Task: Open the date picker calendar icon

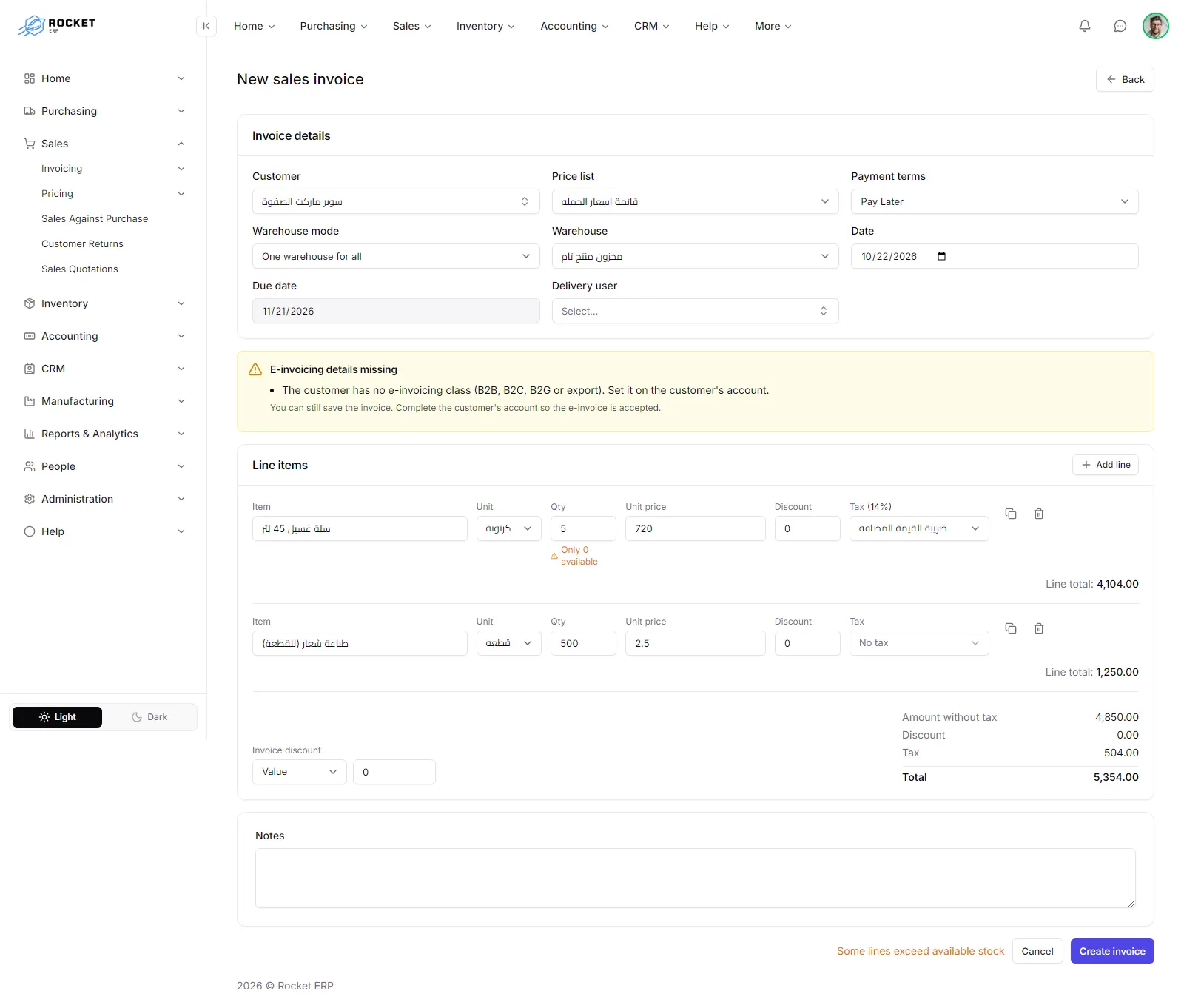Action: [x=941, y=256]
